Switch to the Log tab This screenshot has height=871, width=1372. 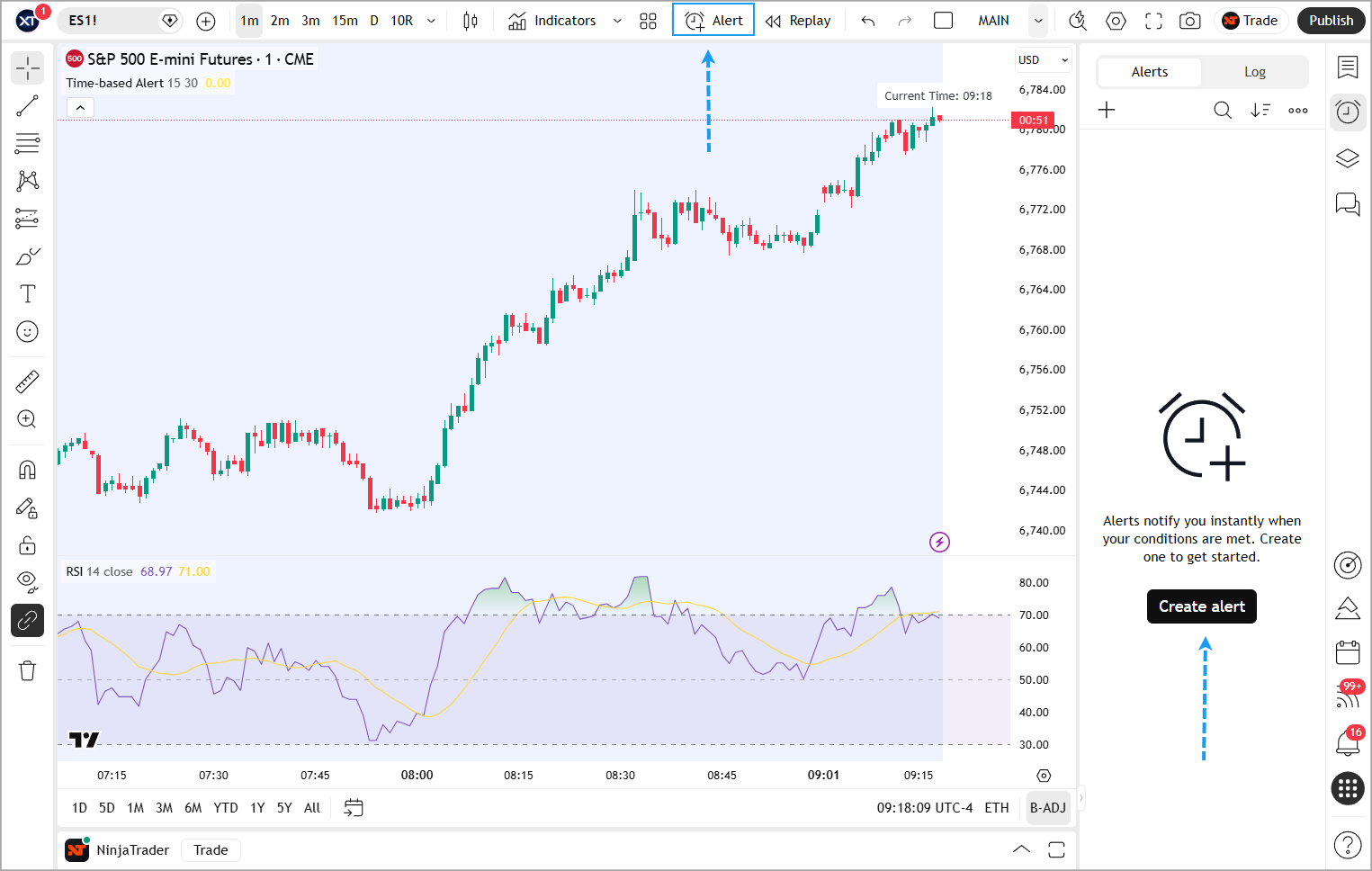point(1254,72)
